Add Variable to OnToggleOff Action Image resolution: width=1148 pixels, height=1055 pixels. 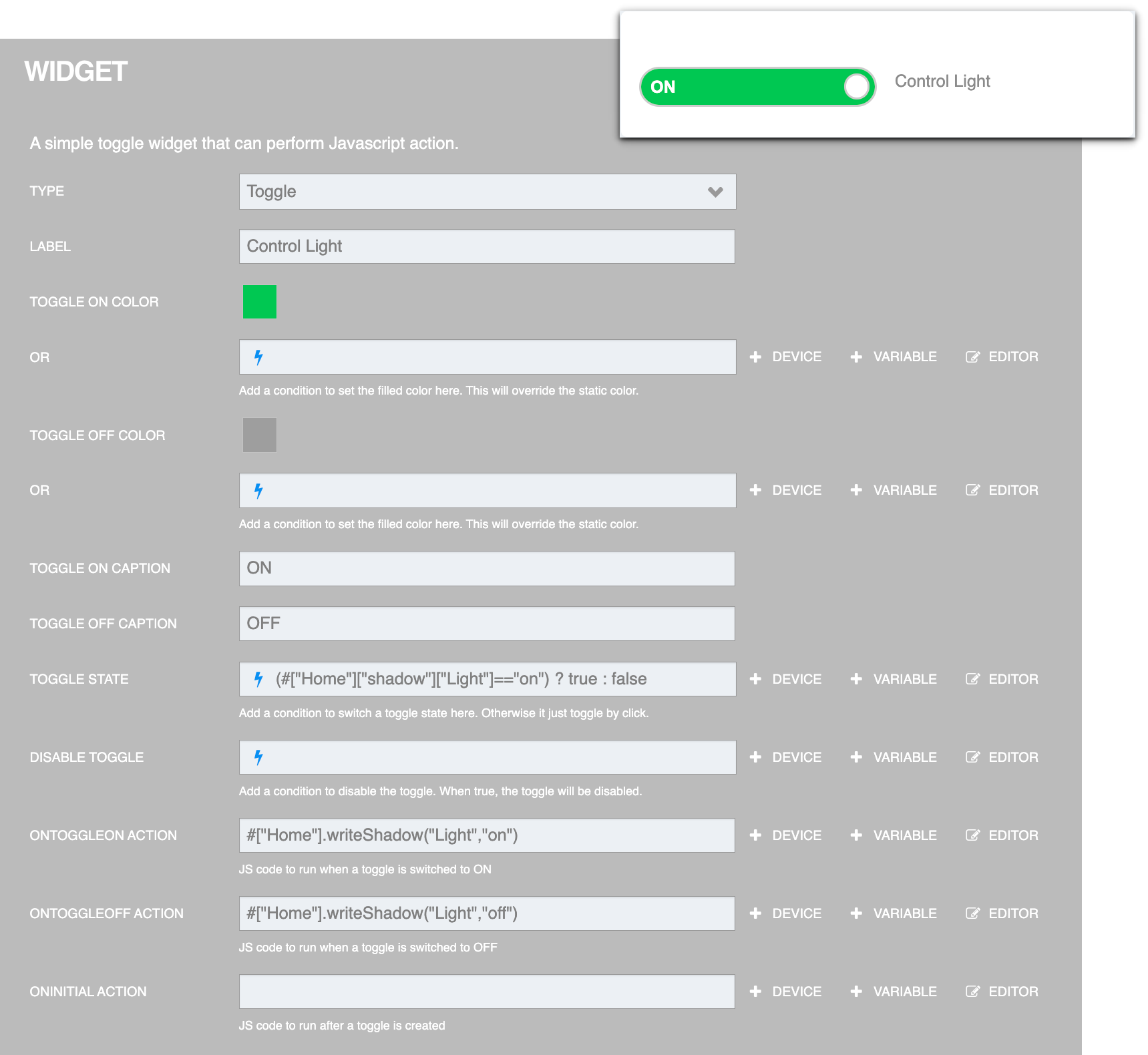pyautogui.click(x=894, y=913)
